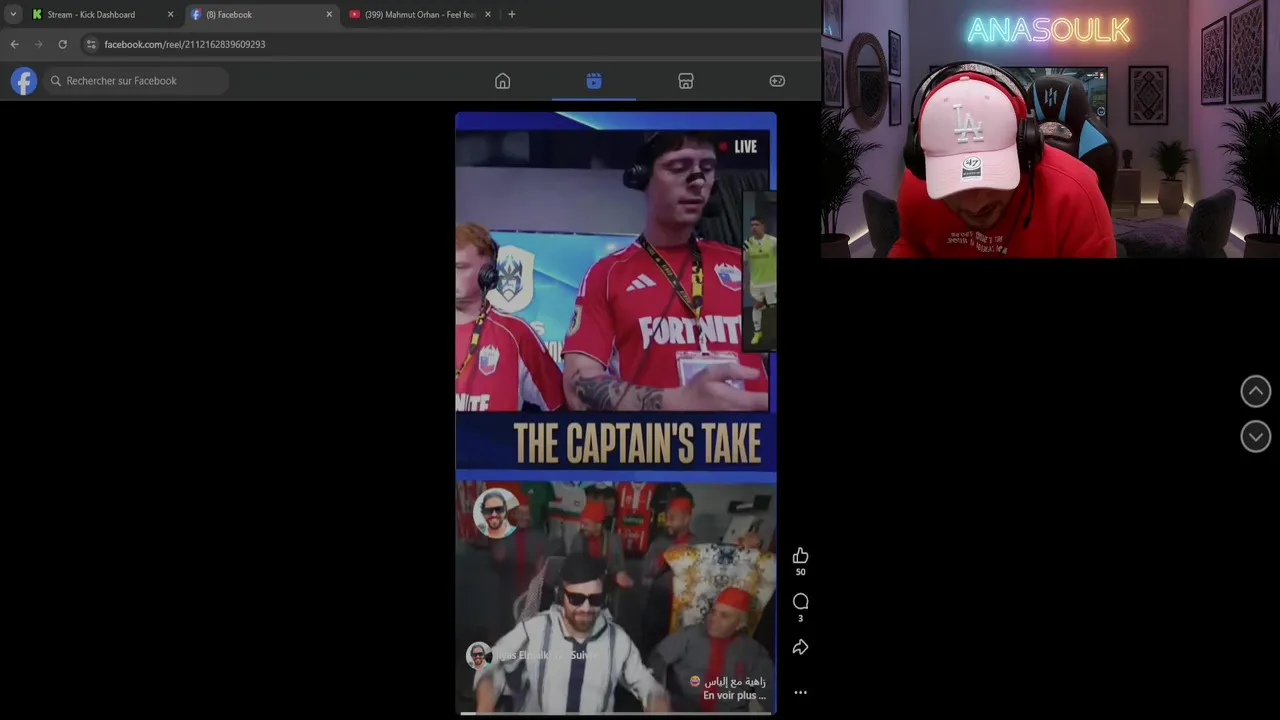The width and height of the screenshot is (1280, 720).
Task: Click the magnifier icon in Facebook search
Action: (56, 81)
